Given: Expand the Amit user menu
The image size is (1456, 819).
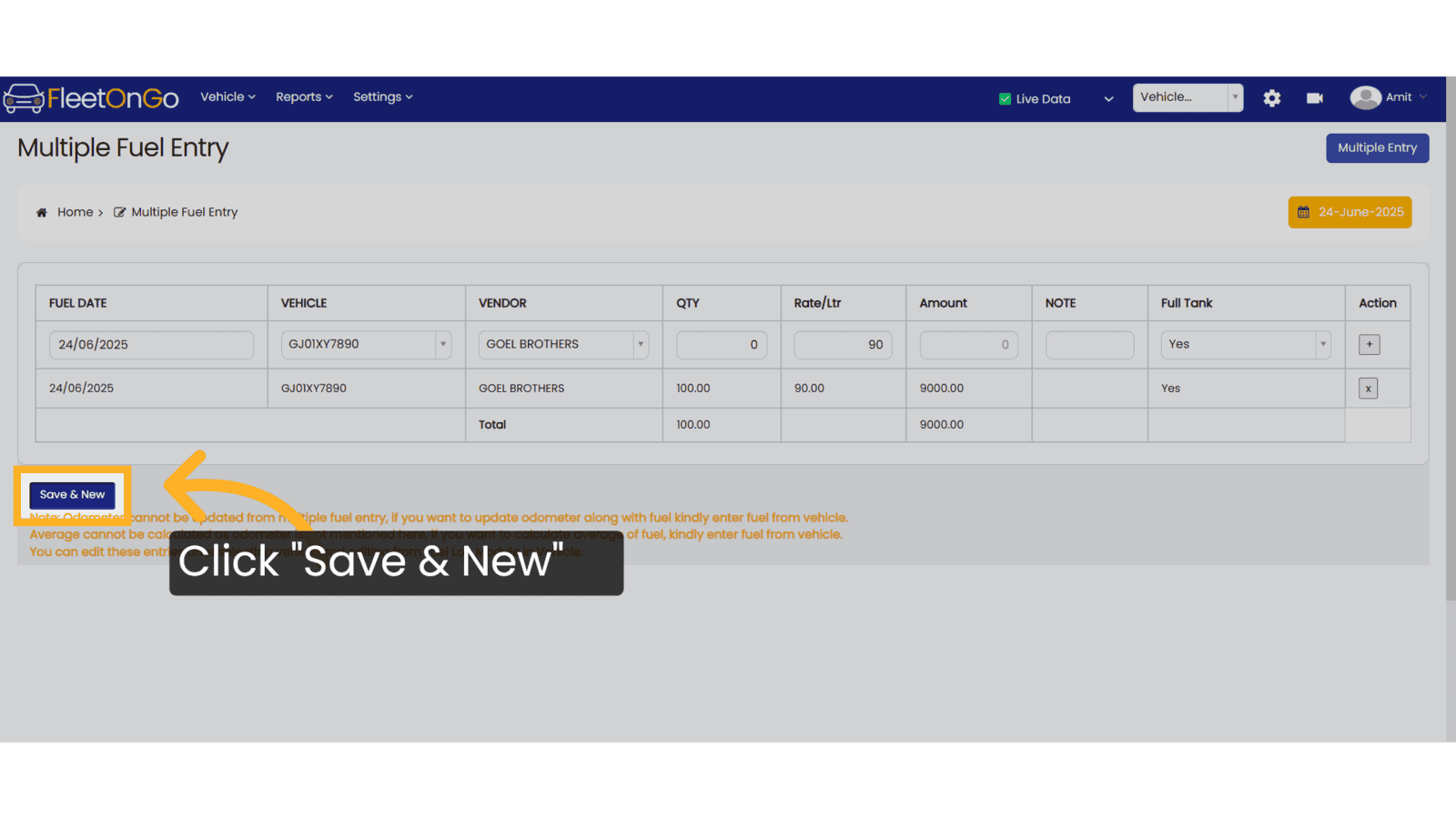Looking at the screenshot, I should [x=1406, y=97].
